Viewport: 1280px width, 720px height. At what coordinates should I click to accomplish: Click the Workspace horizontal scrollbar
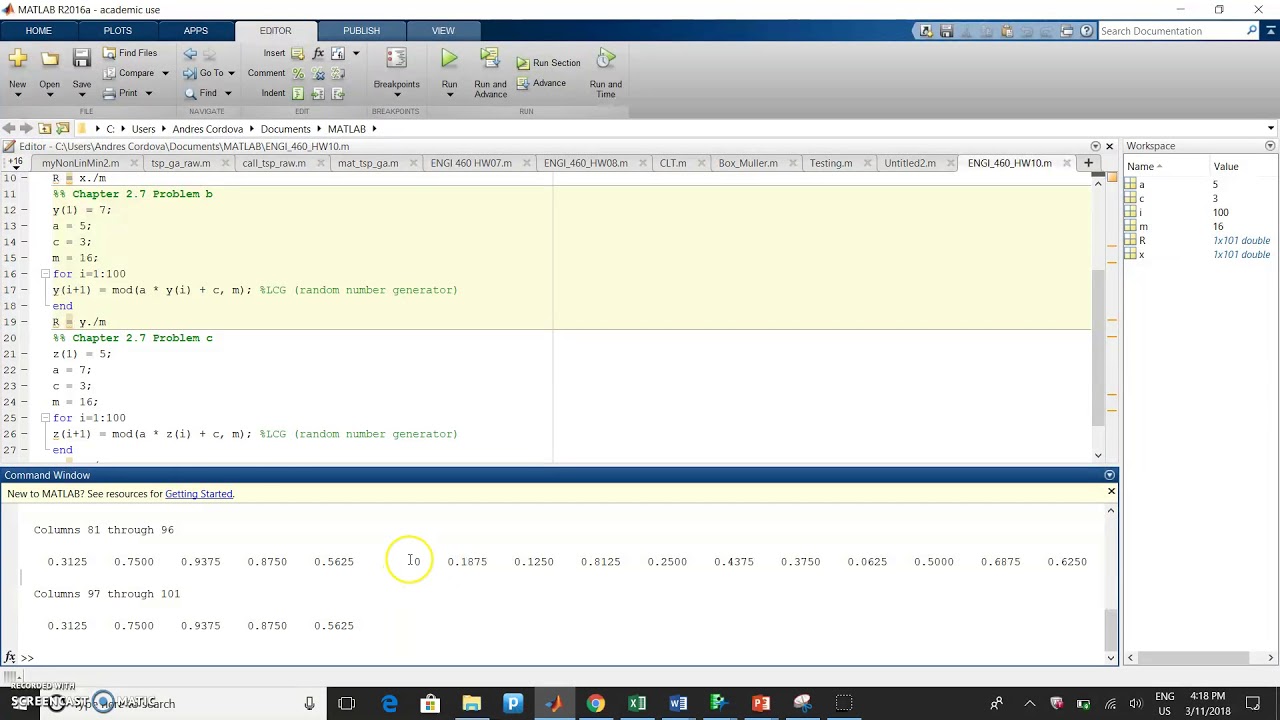coord(1200,657)
